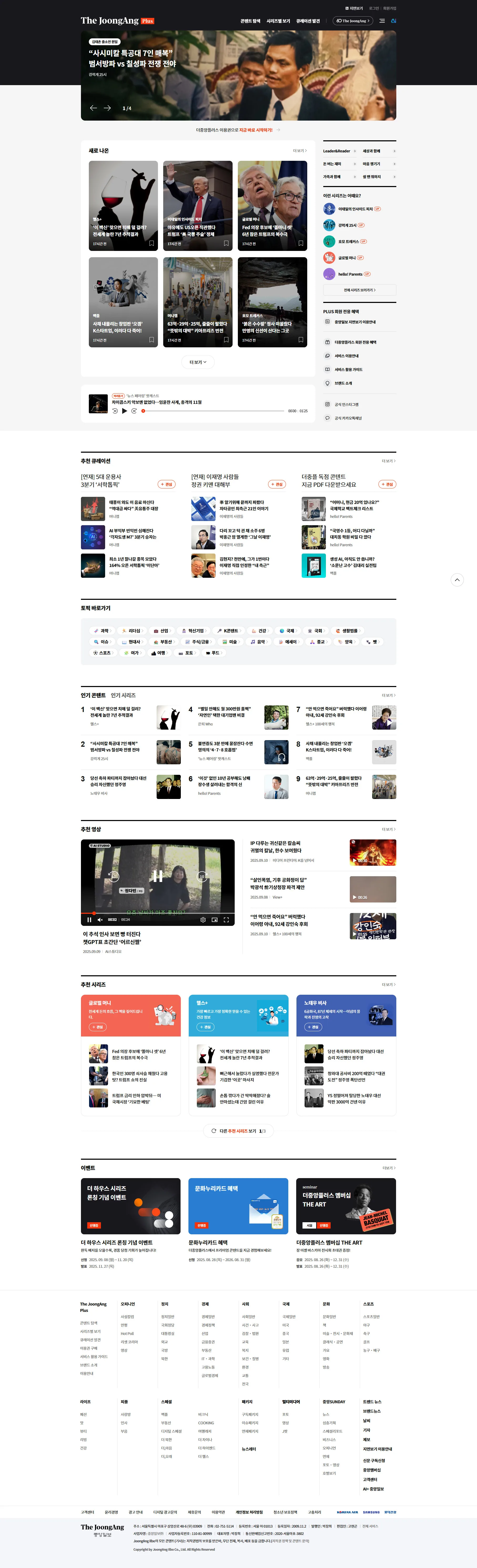Screen dimensions: 477x1568
Task: Select the 부동산 topic shortcut
Action: (163, 642)
